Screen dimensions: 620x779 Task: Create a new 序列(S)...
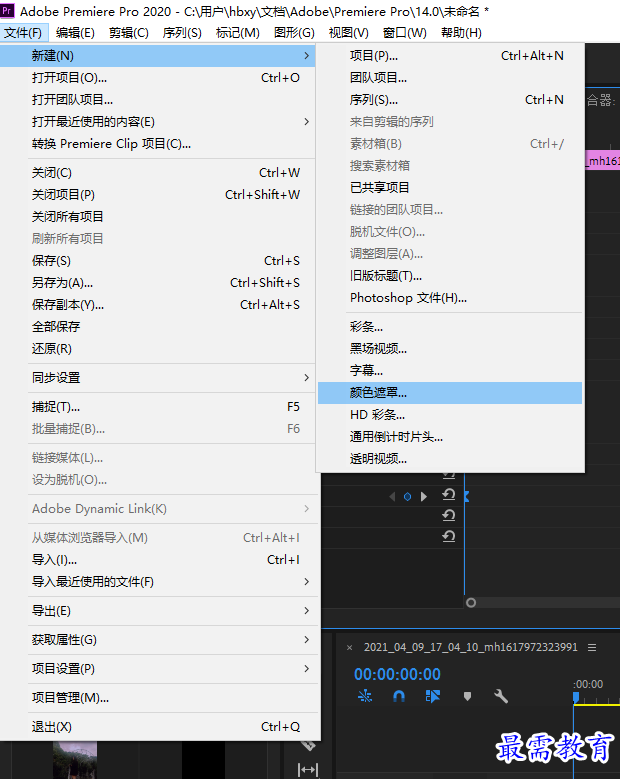coord(450,100)
